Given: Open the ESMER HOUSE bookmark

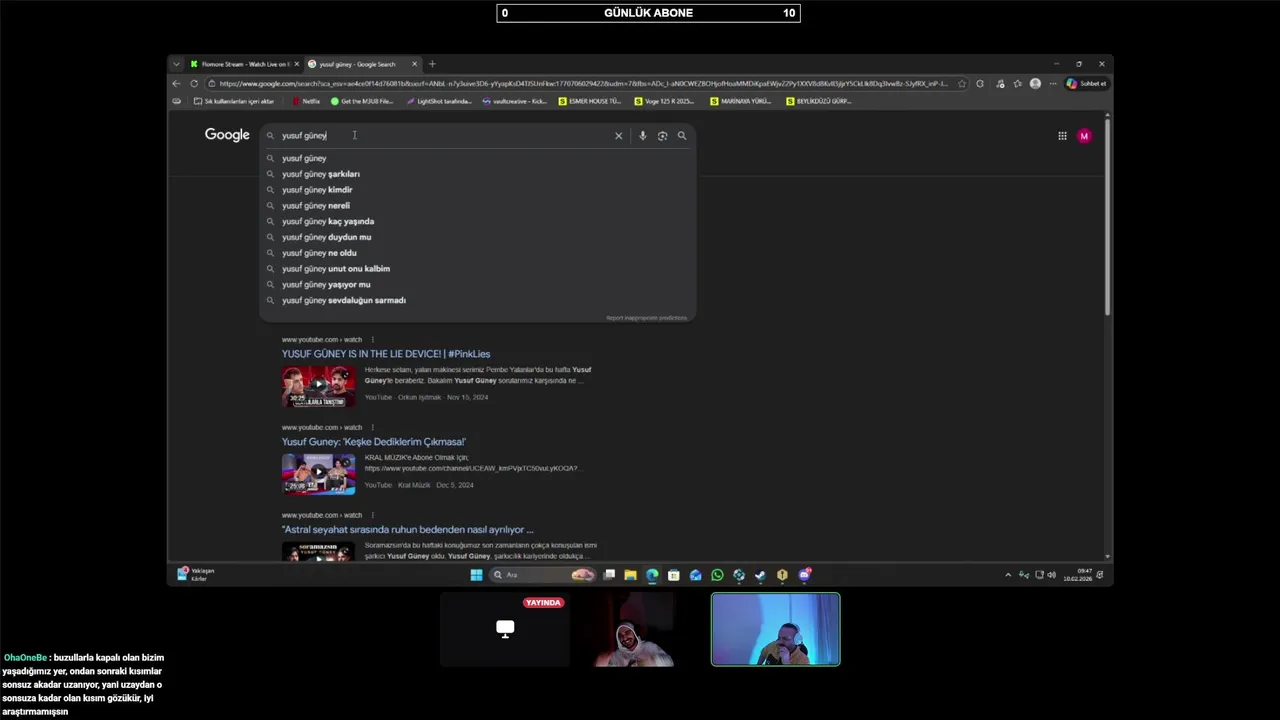Looking at the screenshot, I should click(590, 101).
